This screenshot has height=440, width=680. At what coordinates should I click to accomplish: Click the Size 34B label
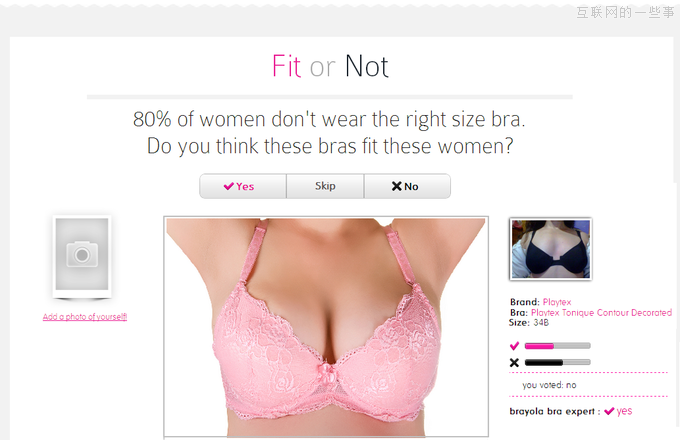[x=529, y=323]
